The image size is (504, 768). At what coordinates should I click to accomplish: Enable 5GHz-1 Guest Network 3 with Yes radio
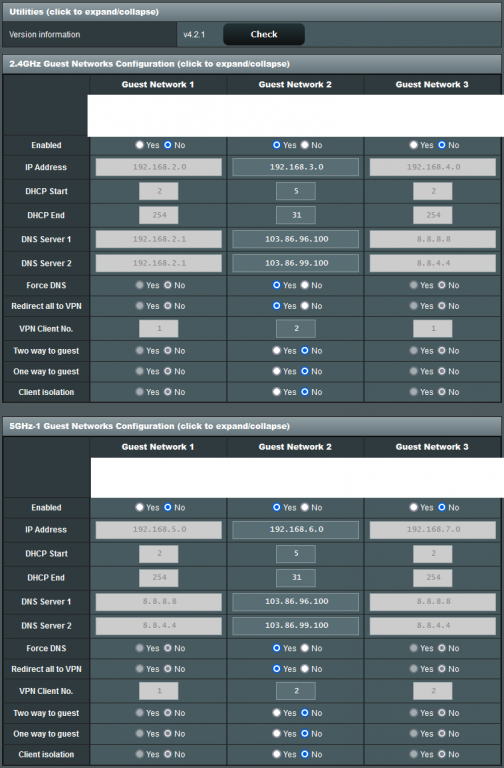(413, 507)
